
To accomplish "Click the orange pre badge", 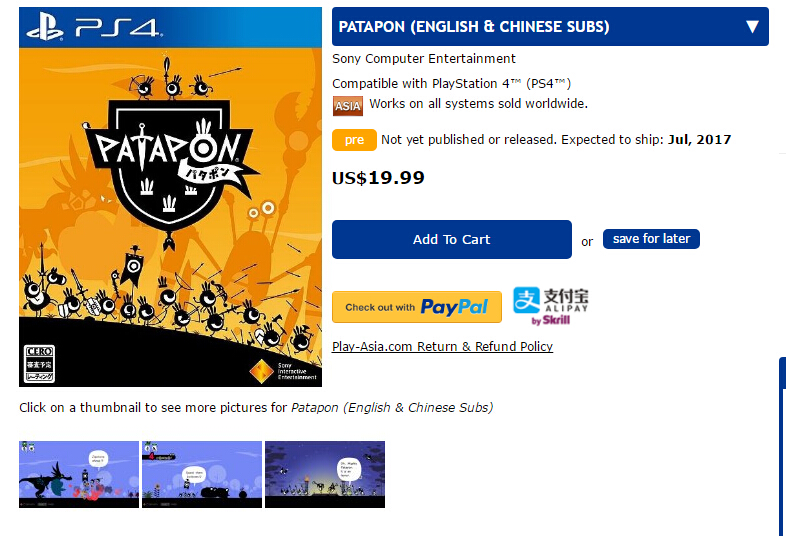I will 354,140.
